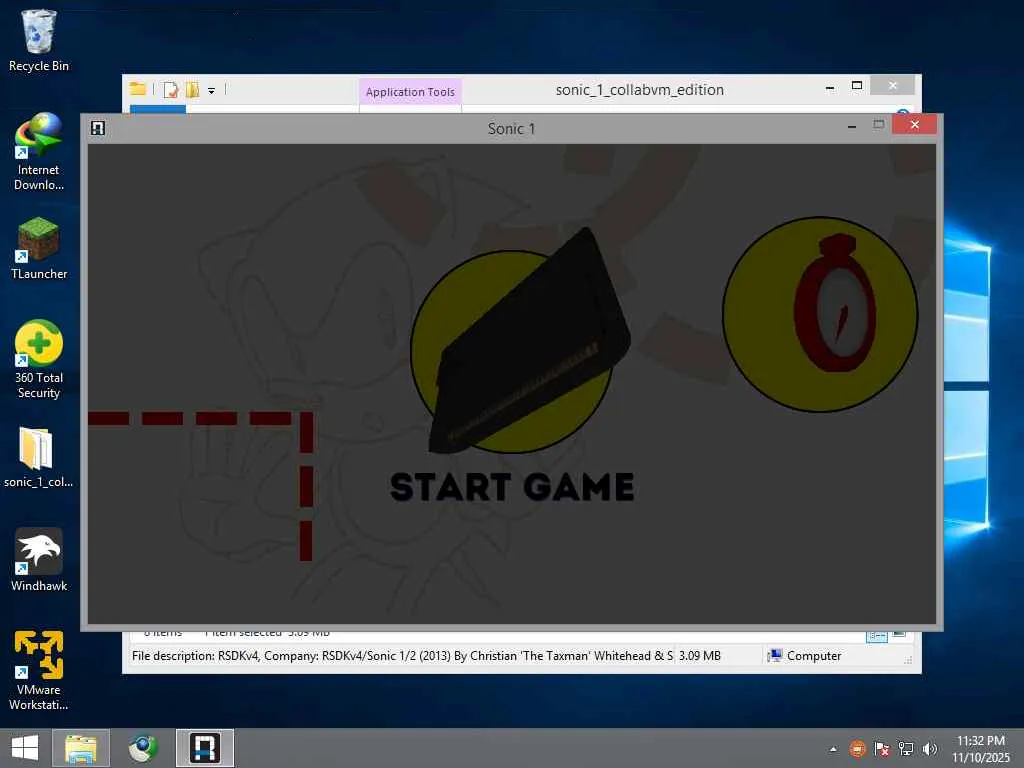Click the RSDK Sonic taskbar button
Image resolution: width=1024 pixels, height=768 pixels.
204,748
